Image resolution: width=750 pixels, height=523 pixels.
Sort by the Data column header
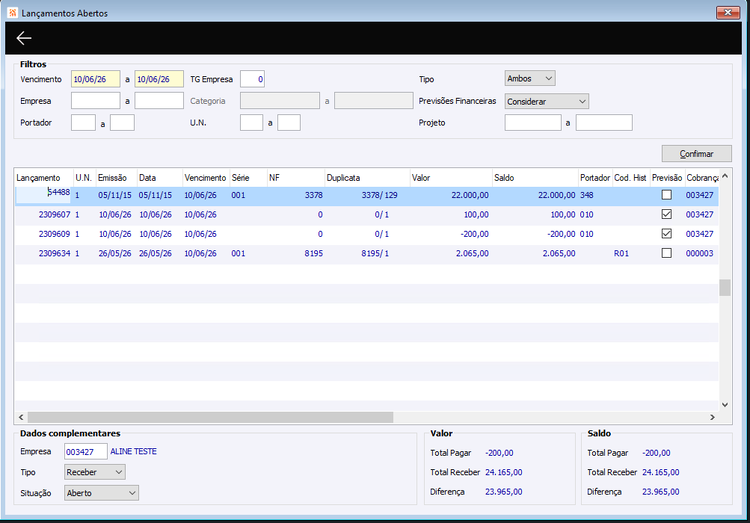tap(160, 178)
